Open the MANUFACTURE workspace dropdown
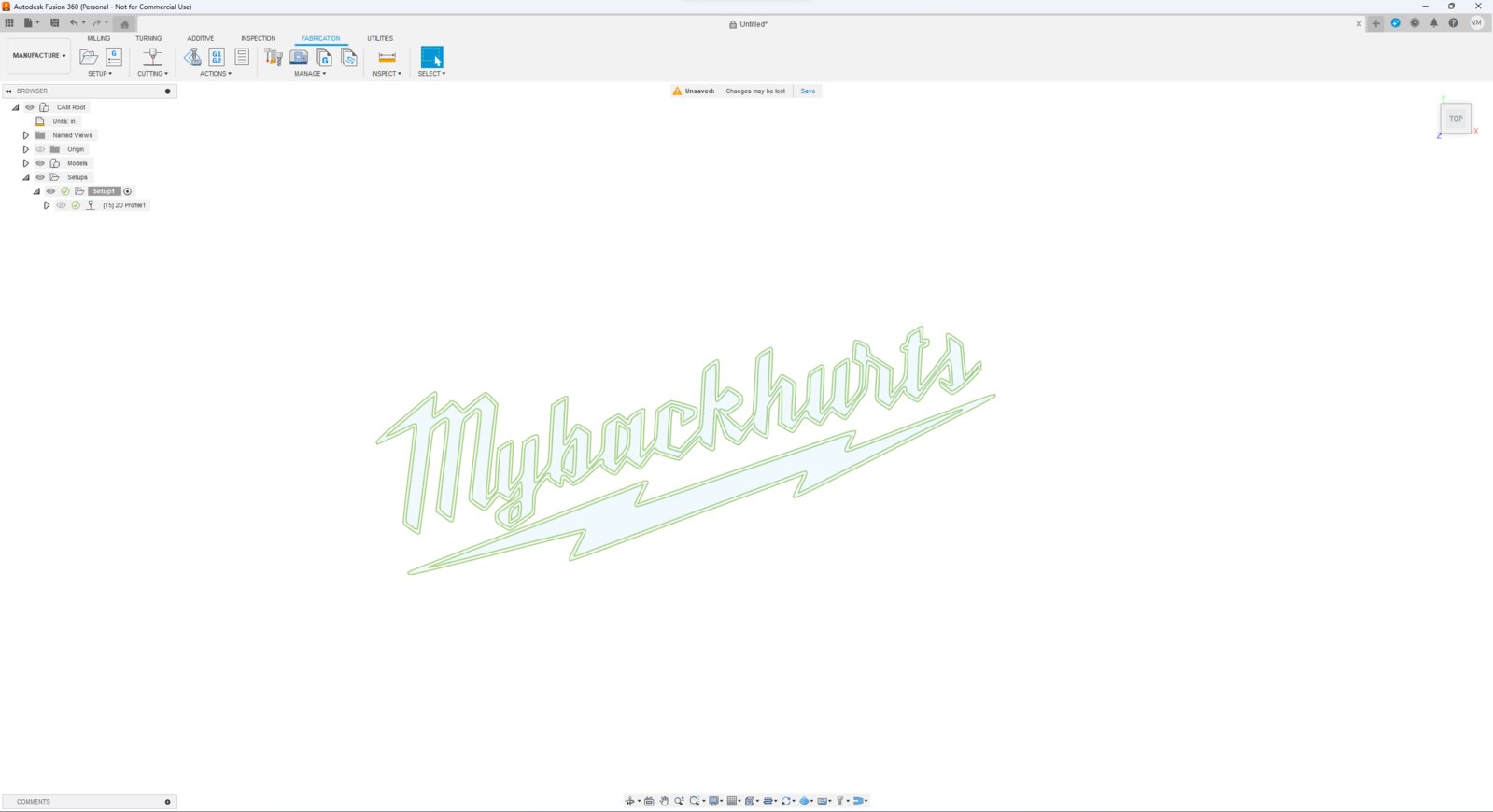Screen dimensions: 1493x812 click(x=39, y=56)
